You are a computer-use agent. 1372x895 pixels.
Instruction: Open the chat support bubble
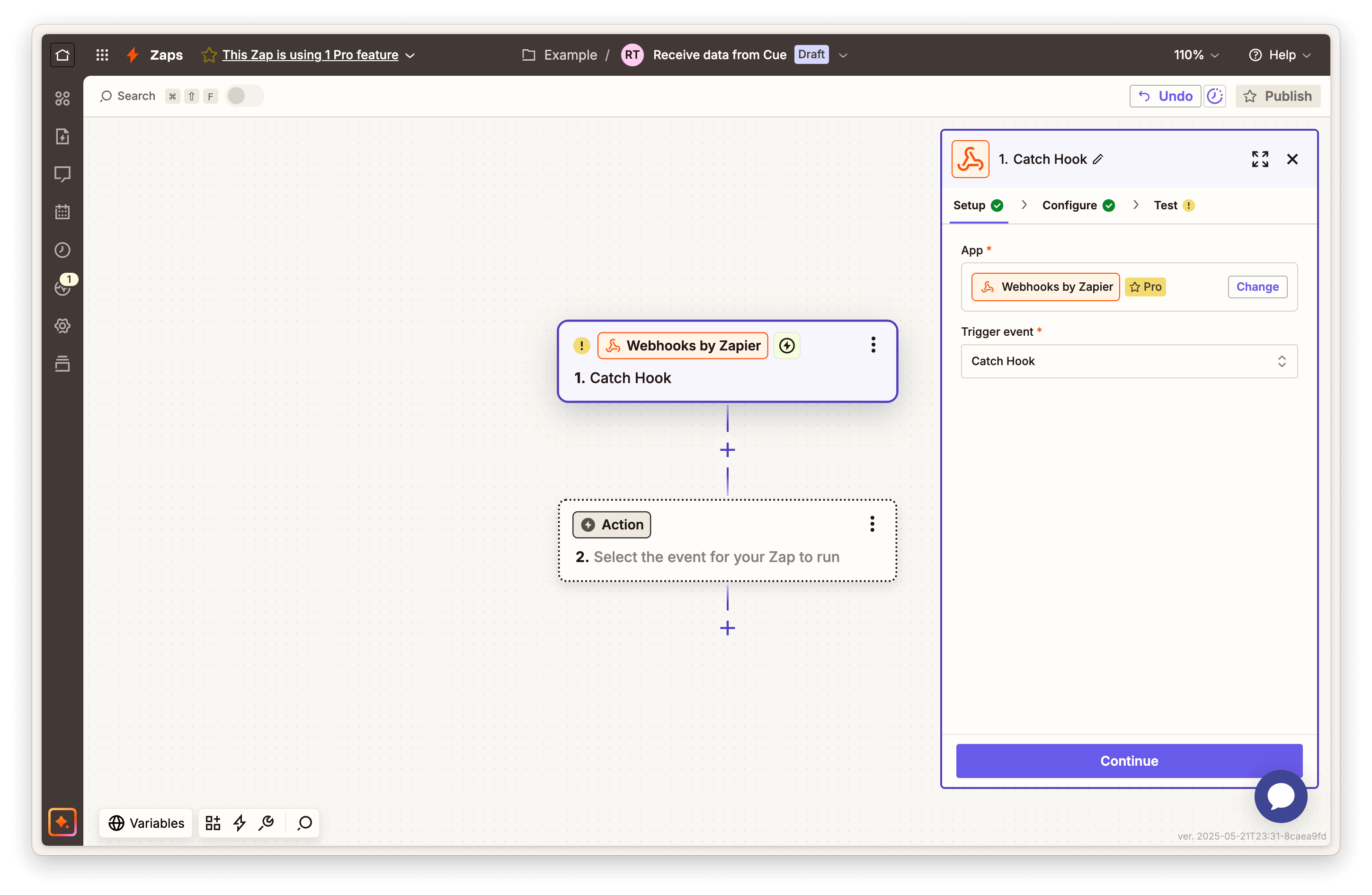[x=1280, y=797]
